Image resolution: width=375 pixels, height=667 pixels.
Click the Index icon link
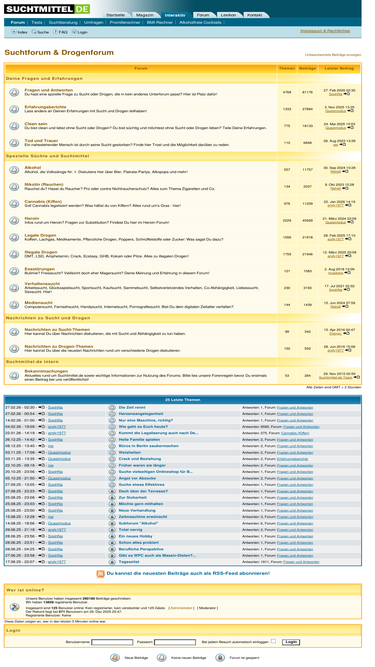click(14, 32)
